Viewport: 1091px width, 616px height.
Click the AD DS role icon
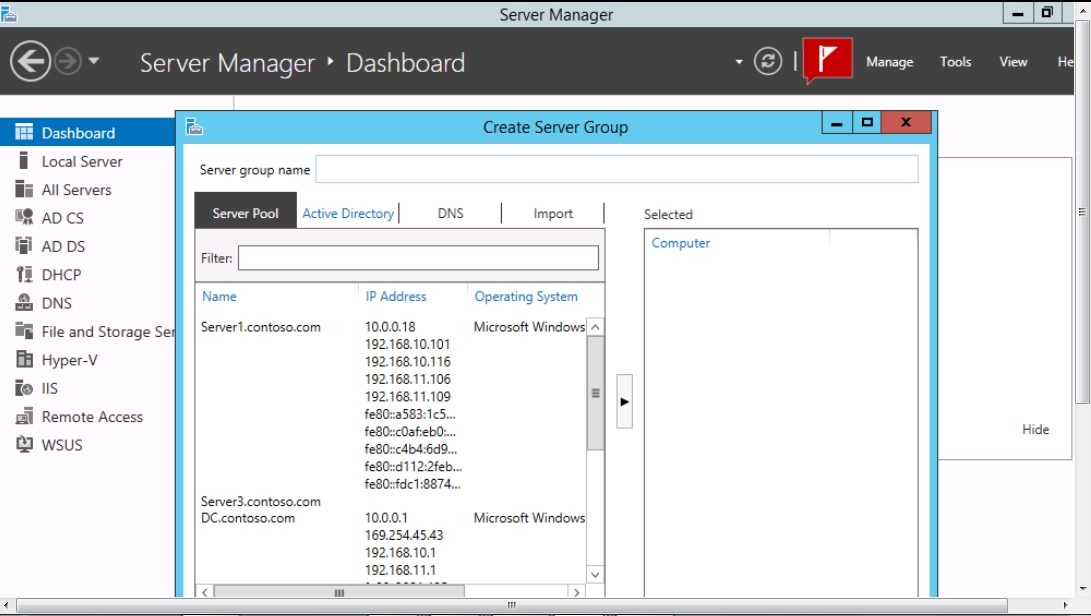(24, 246)
